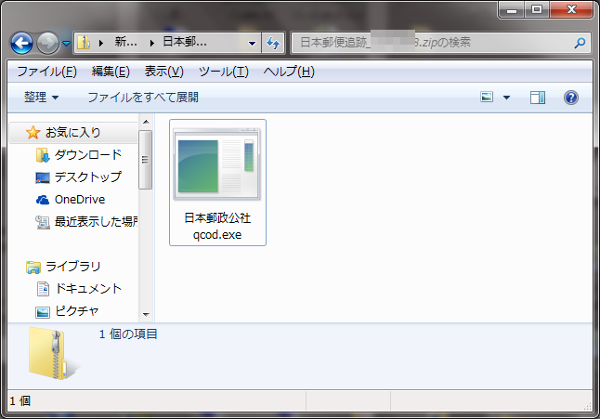Close the Explorer window
This screenshot has height=419, width=600.
click(572, 10)
